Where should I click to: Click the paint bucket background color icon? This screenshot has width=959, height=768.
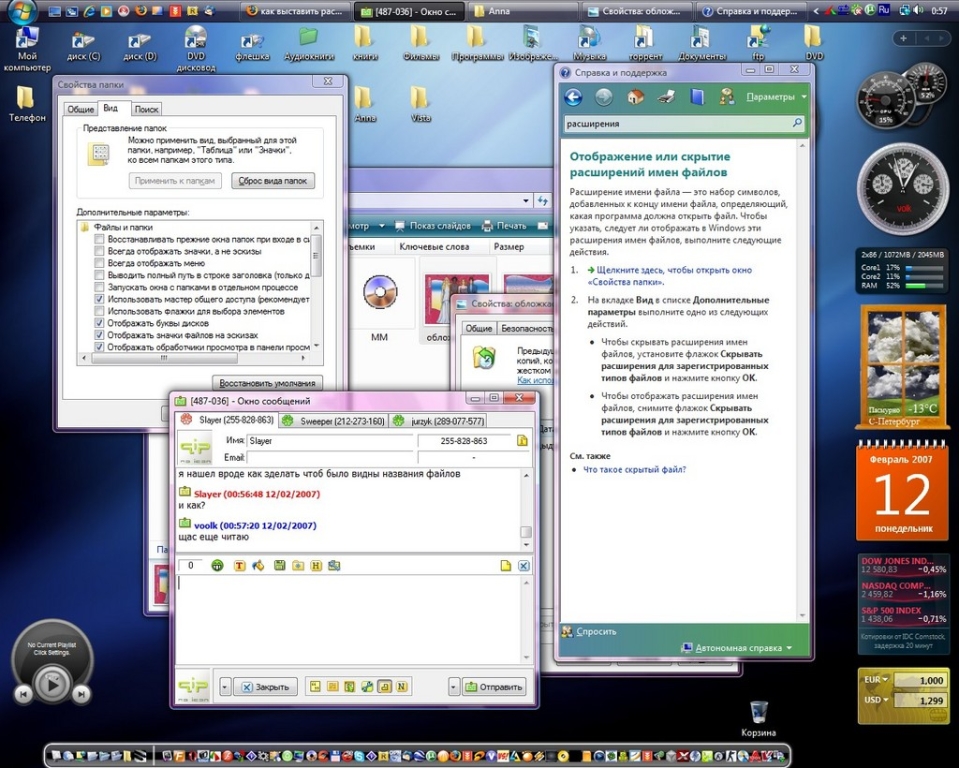pyautogui.click(x=258, y=566)
